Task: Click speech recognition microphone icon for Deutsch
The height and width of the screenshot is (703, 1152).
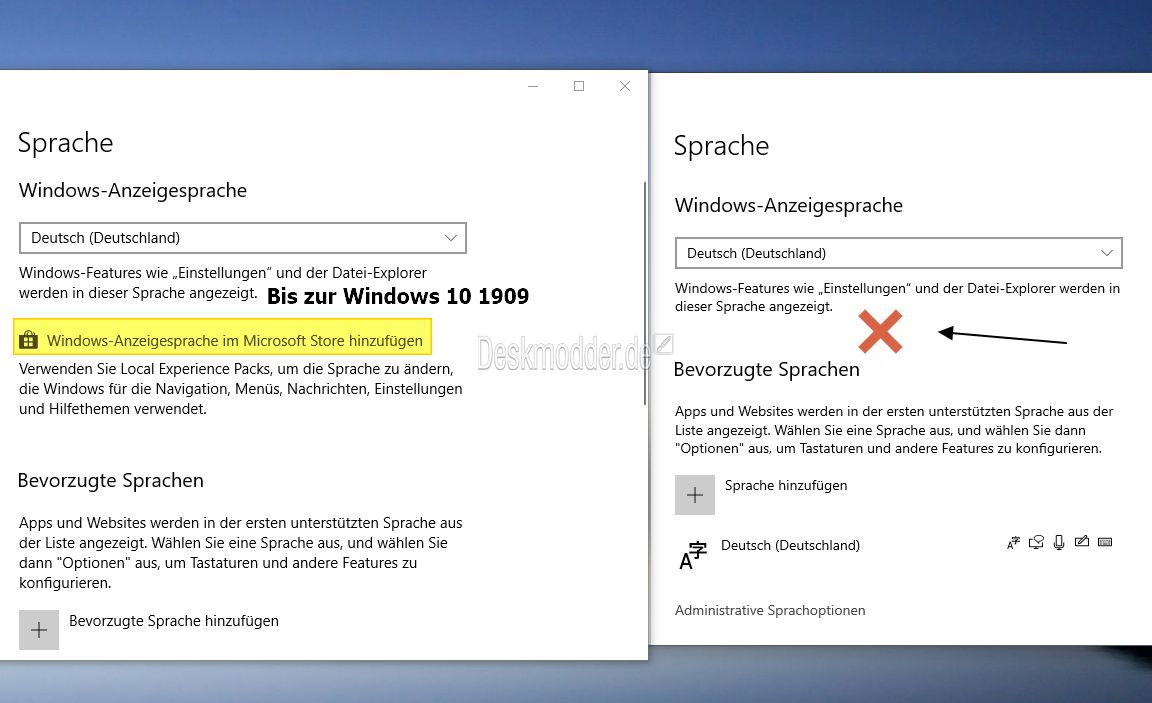Action: point(1059,543)
